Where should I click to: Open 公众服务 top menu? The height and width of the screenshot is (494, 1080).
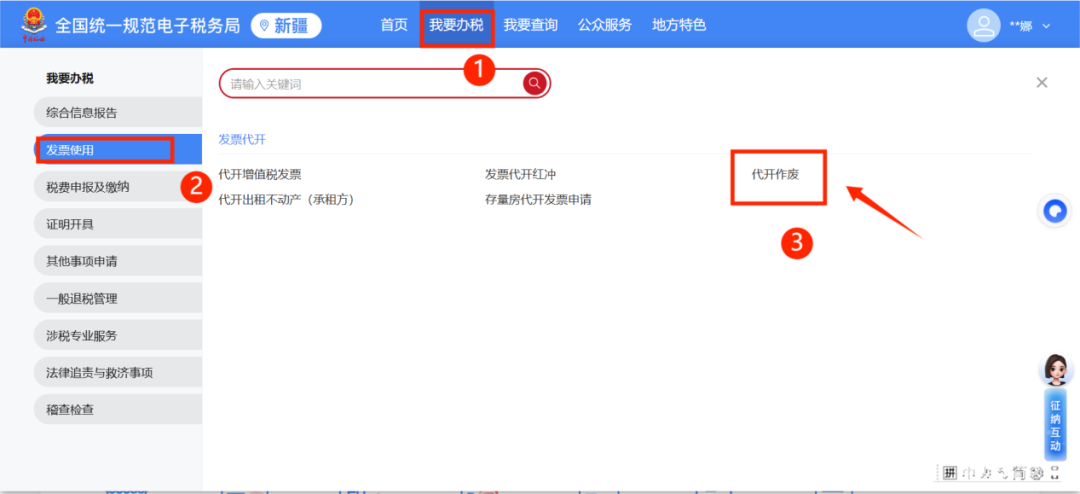point(605,25)
